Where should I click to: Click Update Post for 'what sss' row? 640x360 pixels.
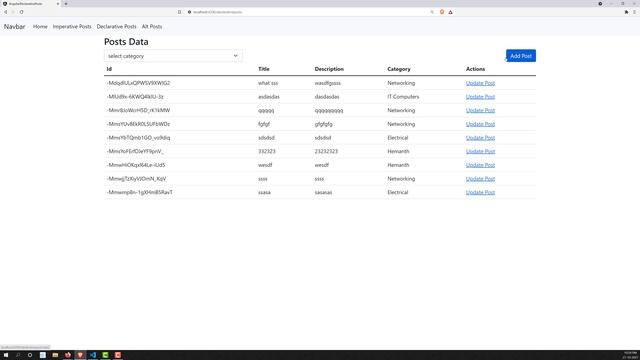coord(480,83)
